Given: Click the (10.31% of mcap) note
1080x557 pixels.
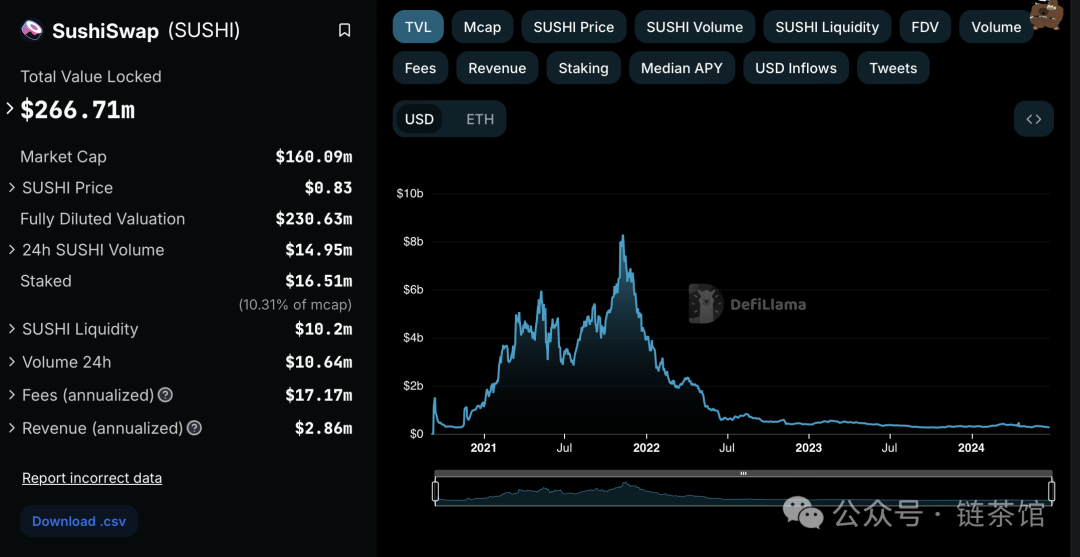Looking at the screenshot, I should click(295, 304).
